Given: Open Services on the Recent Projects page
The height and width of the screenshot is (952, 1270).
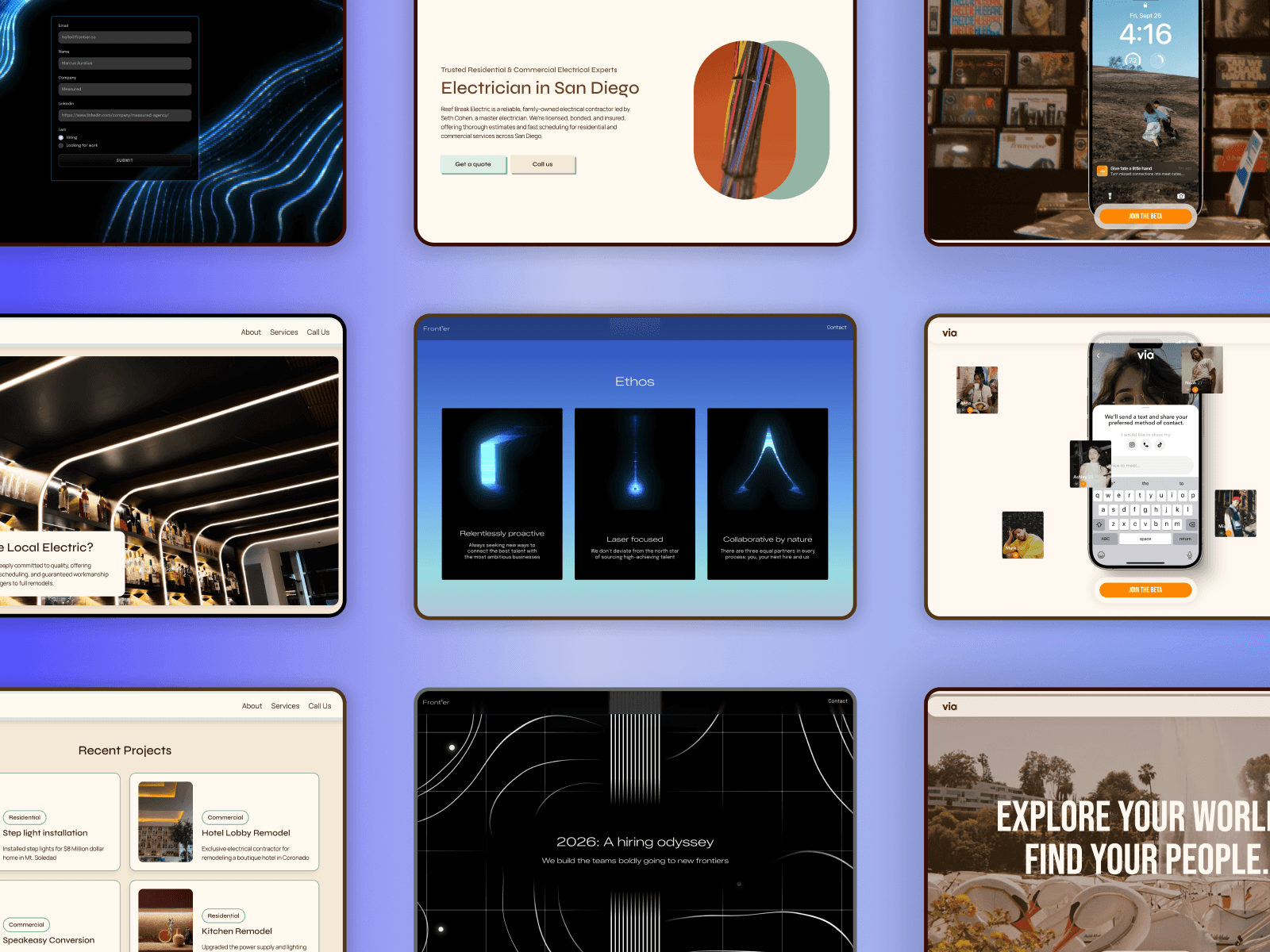Looking at the screenshot, I should point(286,706).
